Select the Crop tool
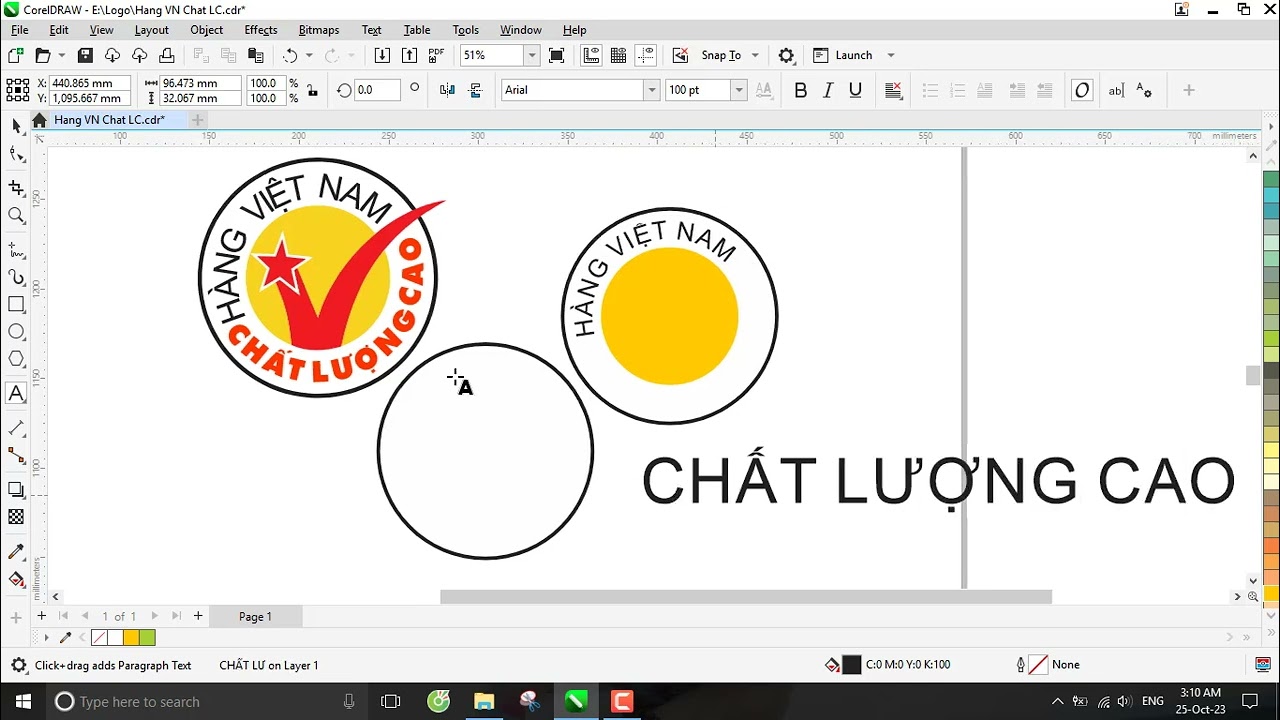Viewport: 1280px width, 720px height. (16, 188)
